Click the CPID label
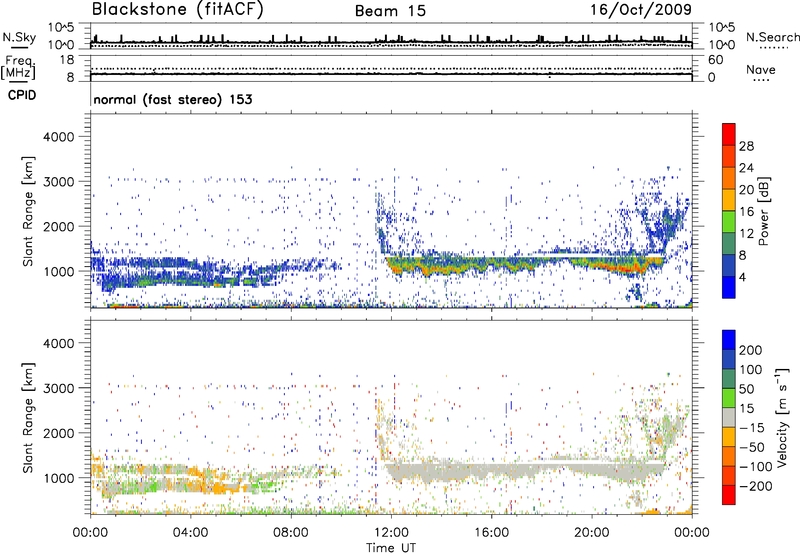800x554 pixels. point(22,95)
